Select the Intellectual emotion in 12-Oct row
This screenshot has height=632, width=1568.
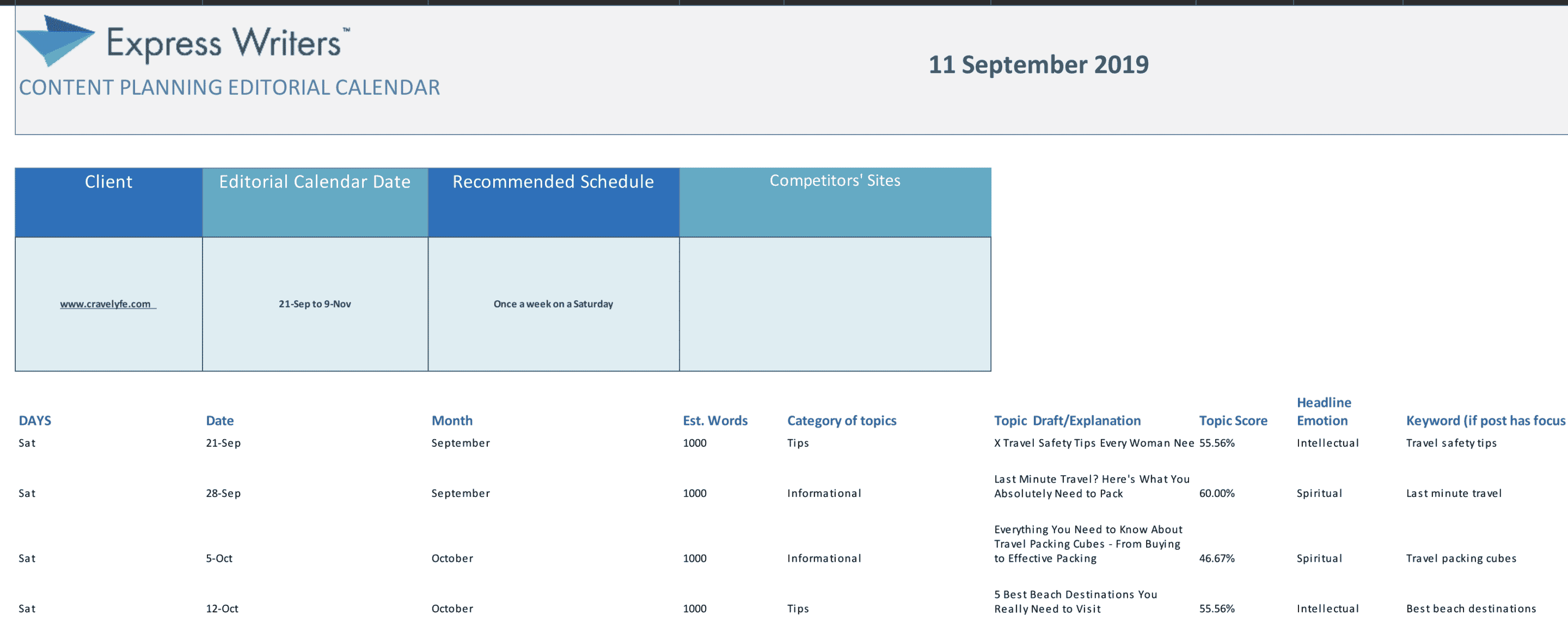(x=1327, y=609)
